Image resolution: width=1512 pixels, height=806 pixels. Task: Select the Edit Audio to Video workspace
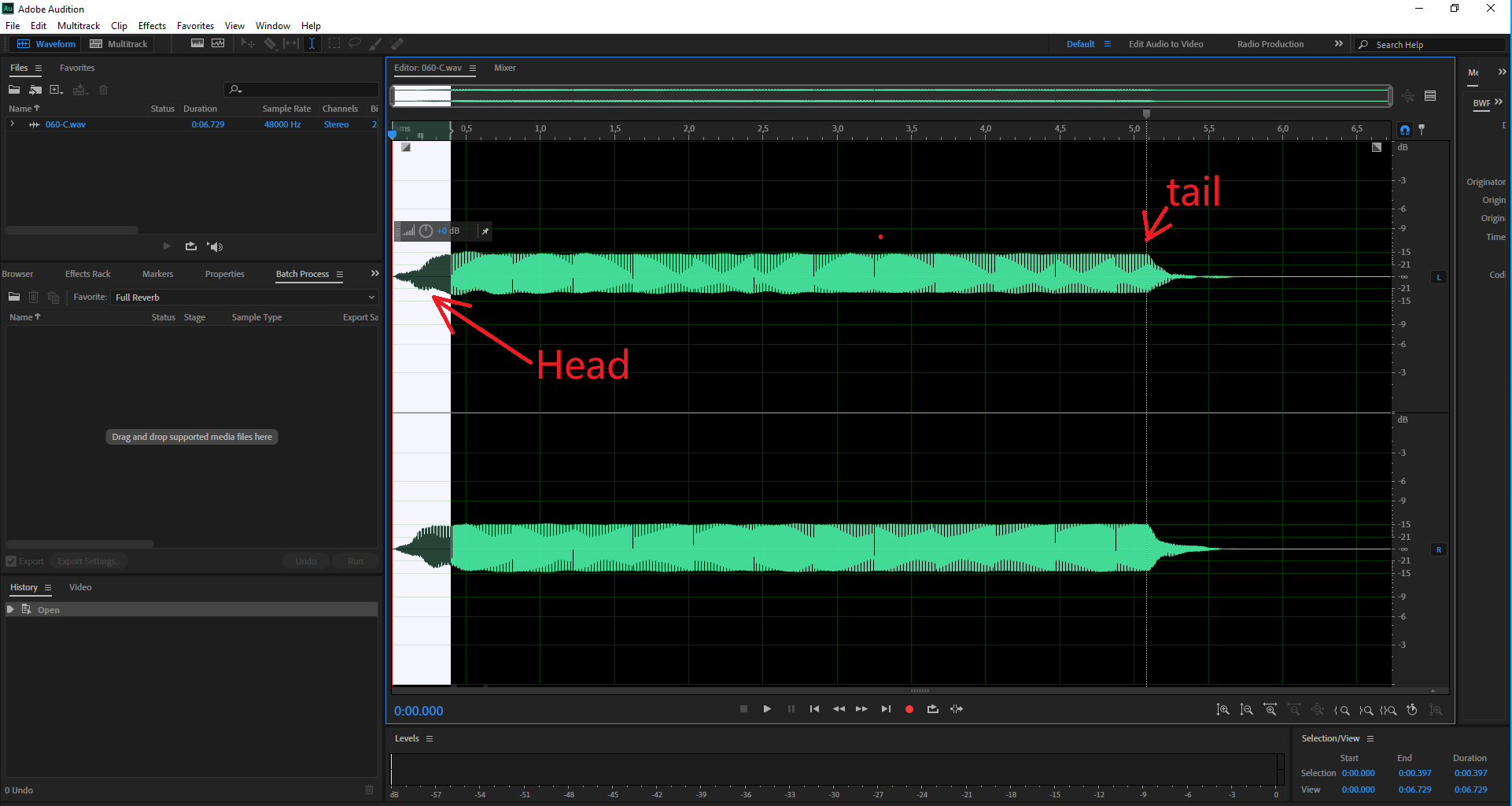pyautogui.click(x=1166, y=44)
